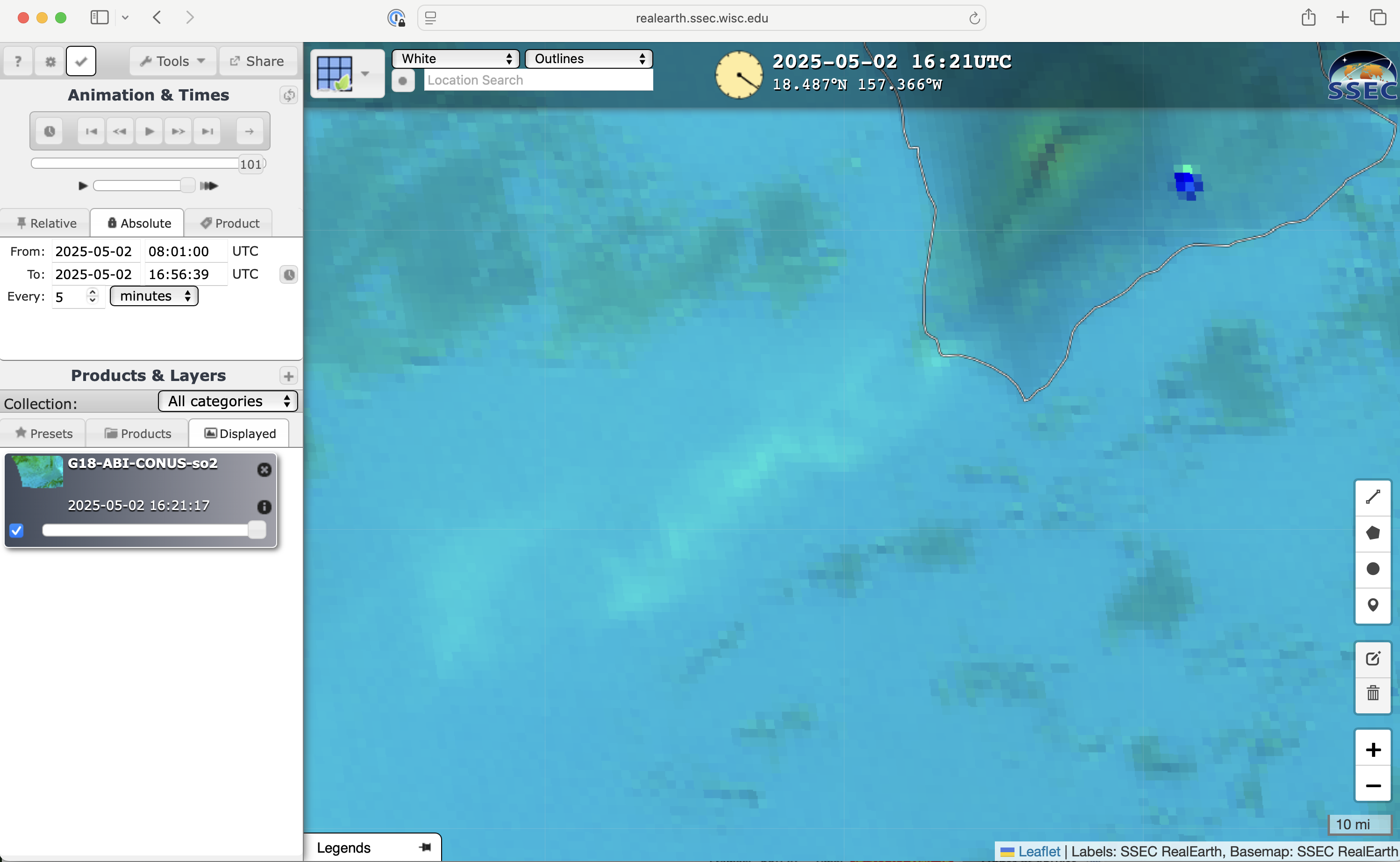Image resolution: width=1400 pixels, height=862 pixels.
Task: Expand the basemap selector arrow
Action: click(x=365, y=73)
